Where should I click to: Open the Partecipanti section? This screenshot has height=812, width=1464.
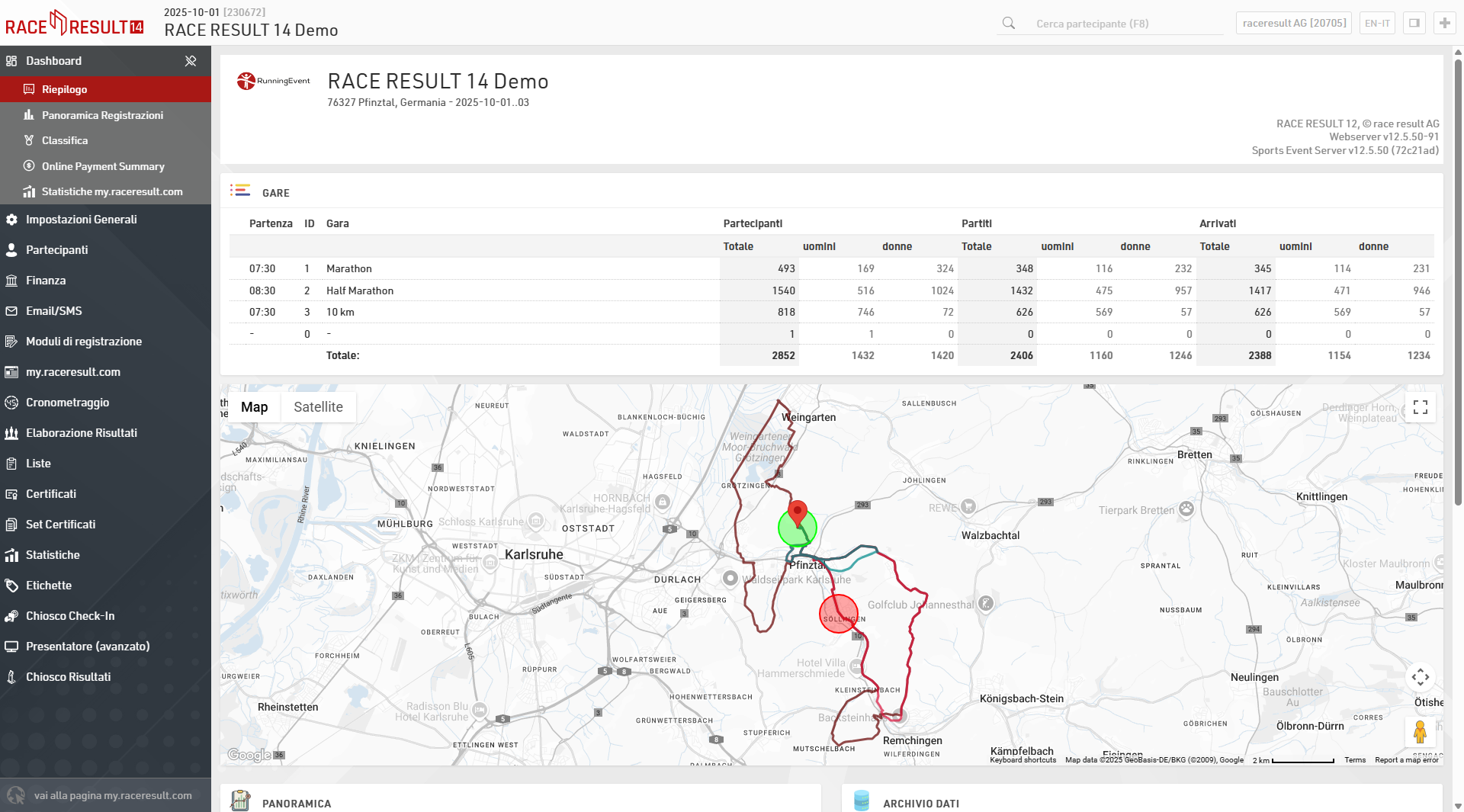click(56, 250)
